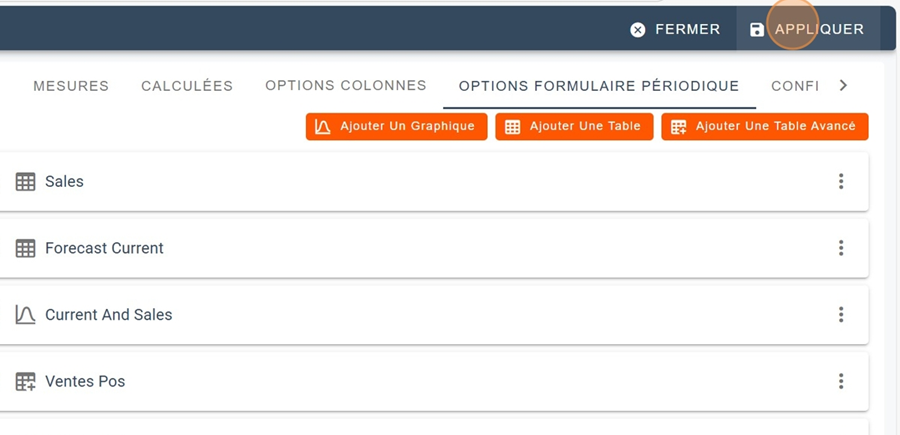Click the table icon beside Forecast Current
This screenshot has width=900, height=435.
pyautogui.click(x=25, y=248)
